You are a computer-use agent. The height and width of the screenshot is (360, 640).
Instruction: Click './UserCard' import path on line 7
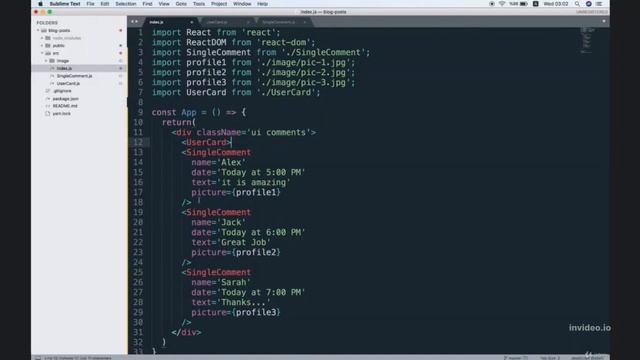[289, 92]
